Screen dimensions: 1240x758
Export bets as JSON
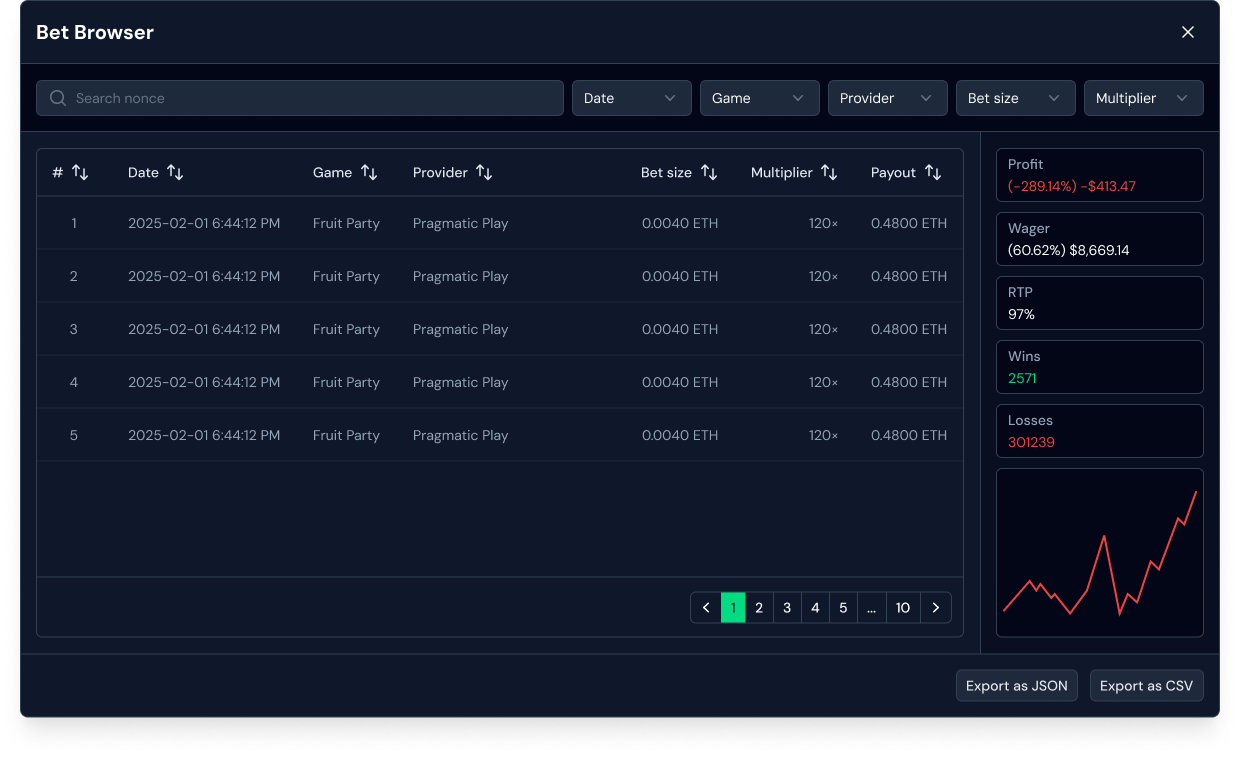coord(1016,686)
